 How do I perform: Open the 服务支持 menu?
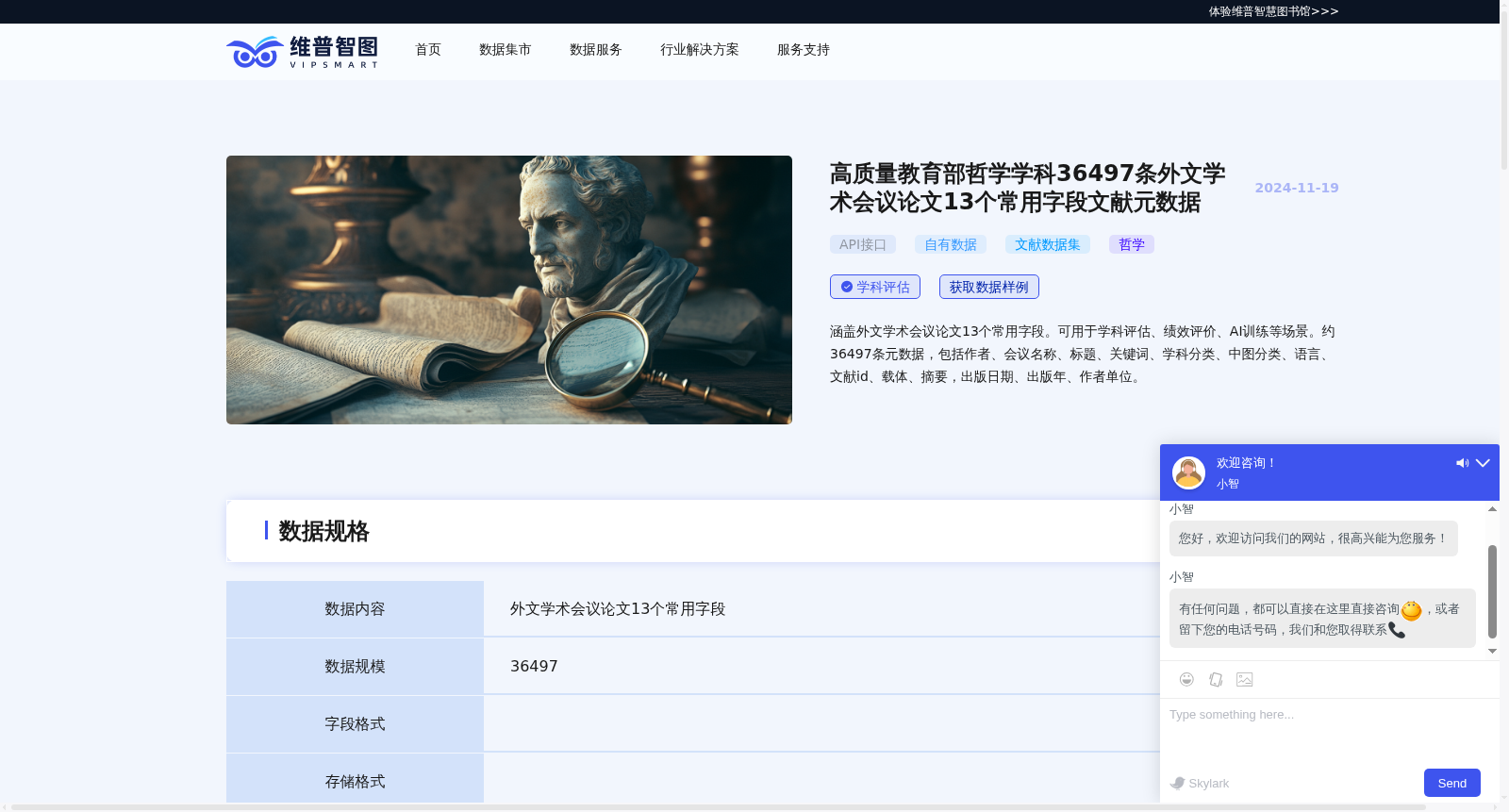click(x=804, y=50)
